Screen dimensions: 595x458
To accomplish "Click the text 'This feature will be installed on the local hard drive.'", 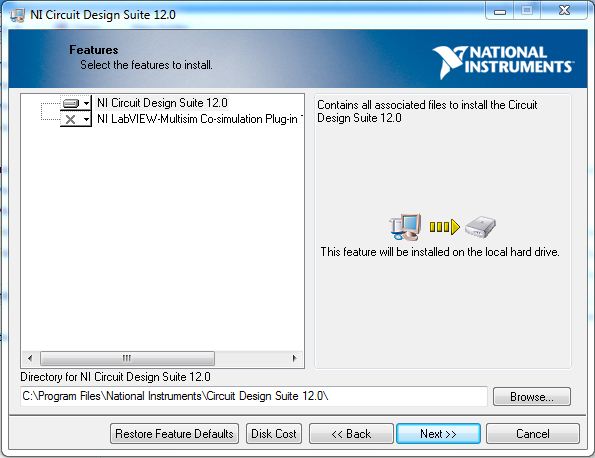I will 440,252.
